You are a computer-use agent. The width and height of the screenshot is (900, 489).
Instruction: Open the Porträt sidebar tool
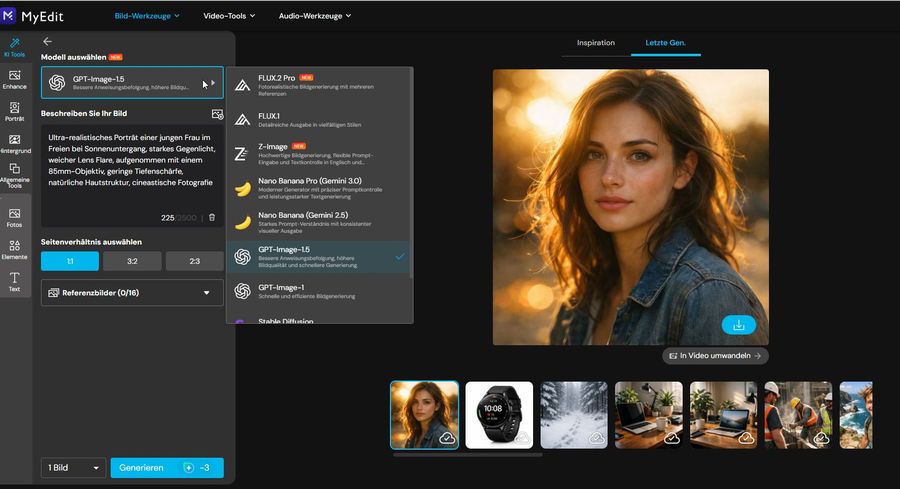(x=14, y=112)
